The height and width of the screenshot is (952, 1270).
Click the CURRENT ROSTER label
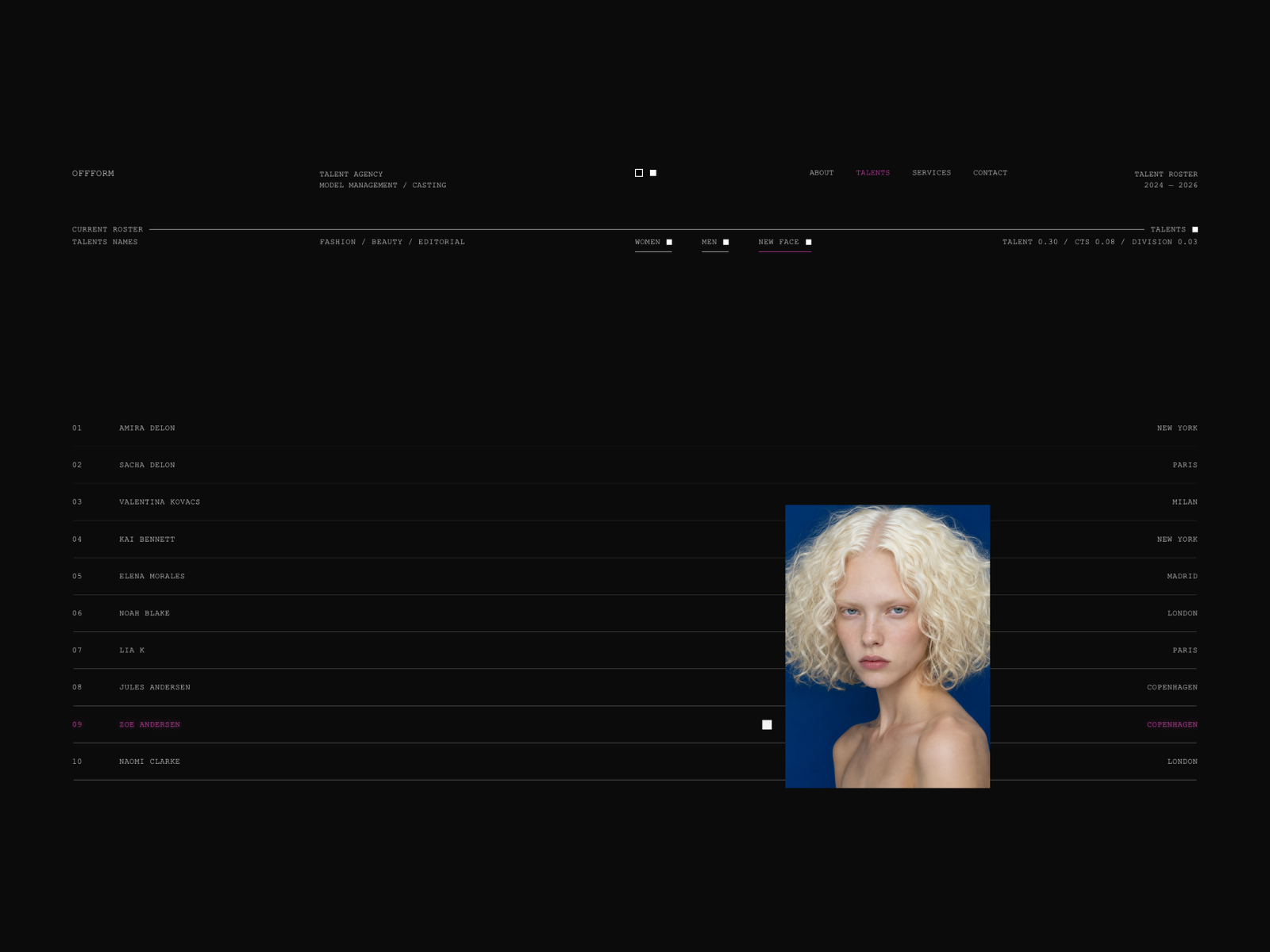107,229
